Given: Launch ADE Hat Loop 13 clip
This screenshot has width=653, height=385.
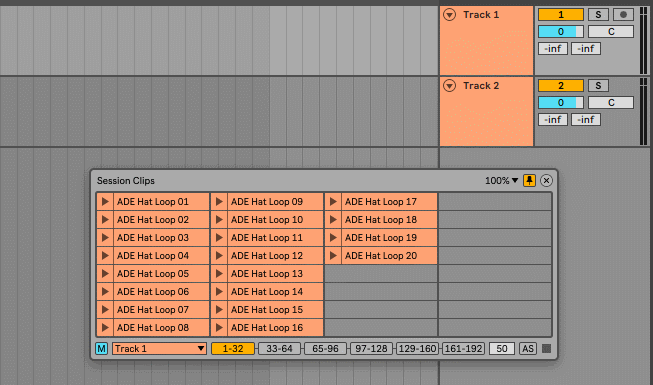Looking at the screenshot, I should pos(219,273).
